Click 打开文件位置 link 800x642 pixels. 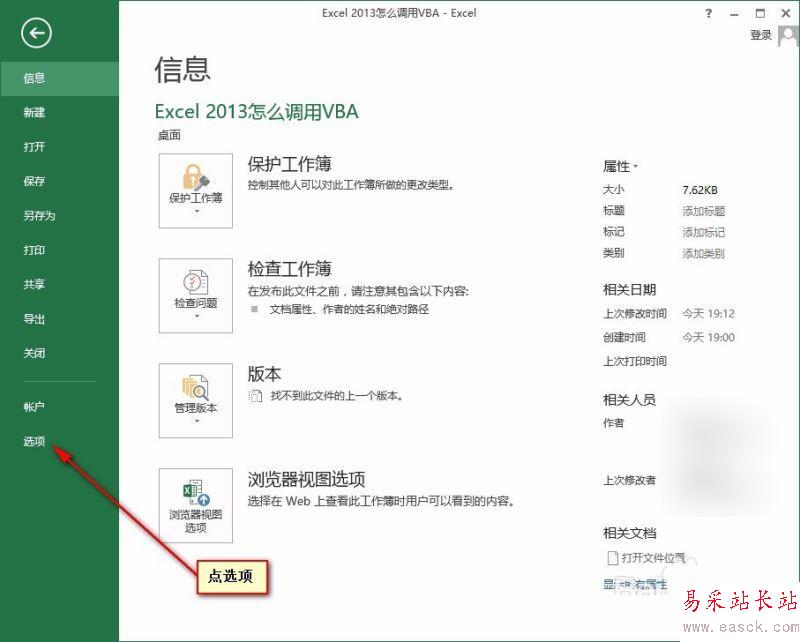653,558
